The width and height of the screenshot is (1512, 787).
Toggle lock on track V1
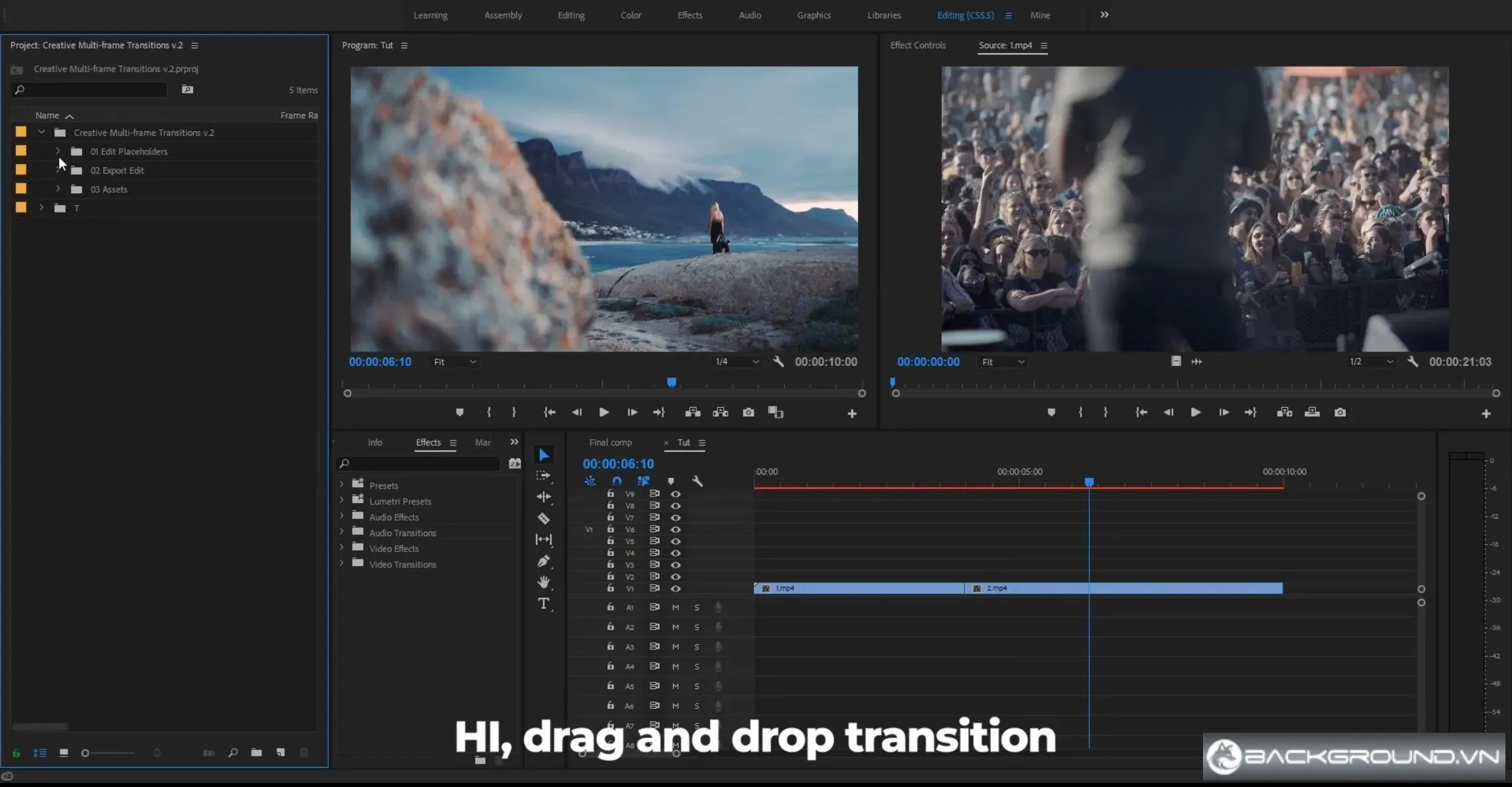610,588
